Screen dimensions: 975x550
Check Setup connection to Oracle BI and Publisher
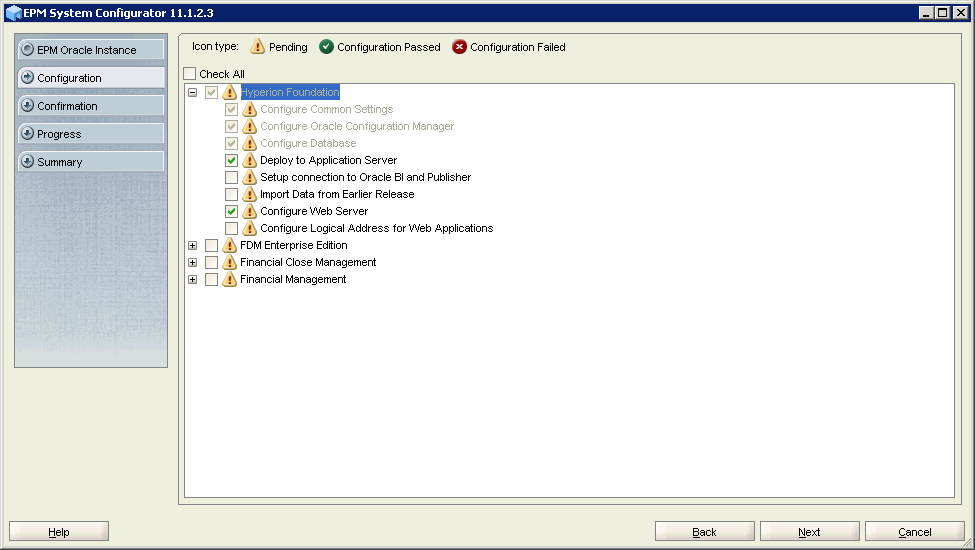(231, 177)
